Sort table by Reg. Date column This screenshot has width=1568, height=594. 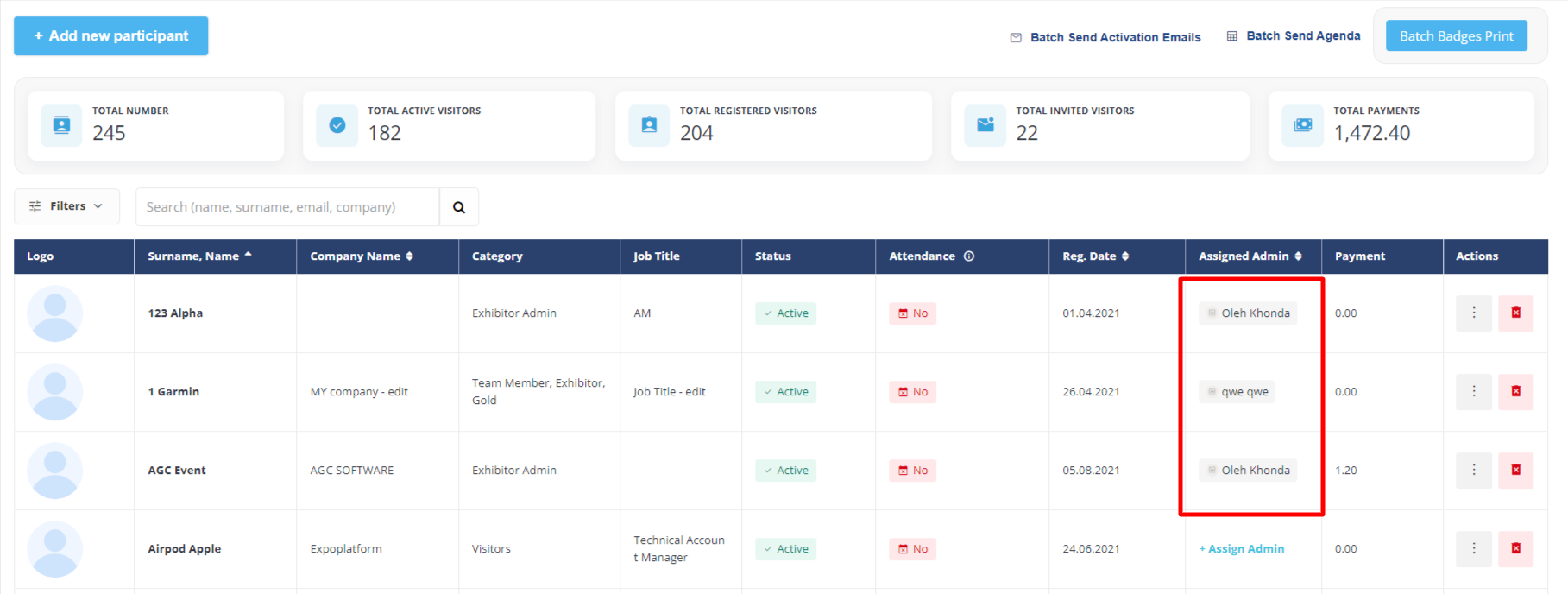[1095, 256]
